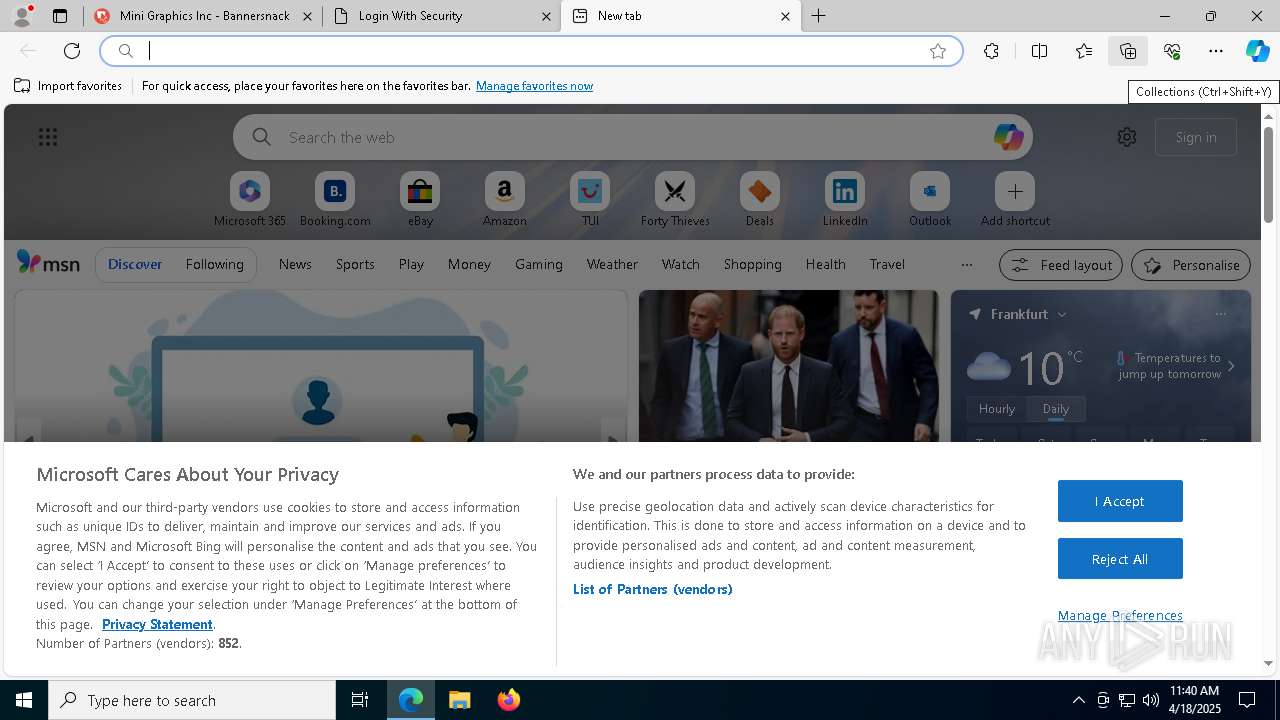Image resolution: width=1280 pixels, height=720 pixels.
Task: Close the New tab tab
Action: [x=785, y=16]
